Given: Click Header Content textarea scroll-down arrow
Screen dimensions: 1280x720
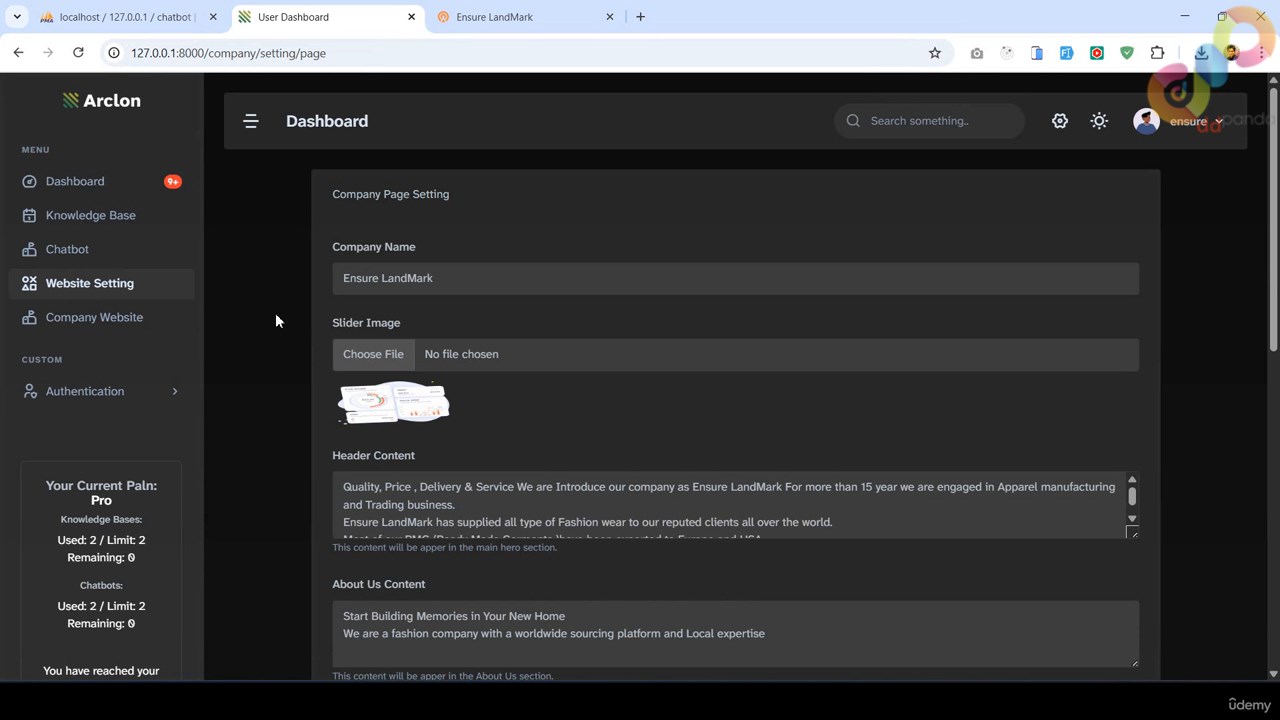Looking at the screenshot, I should [x=1132, y=518].
